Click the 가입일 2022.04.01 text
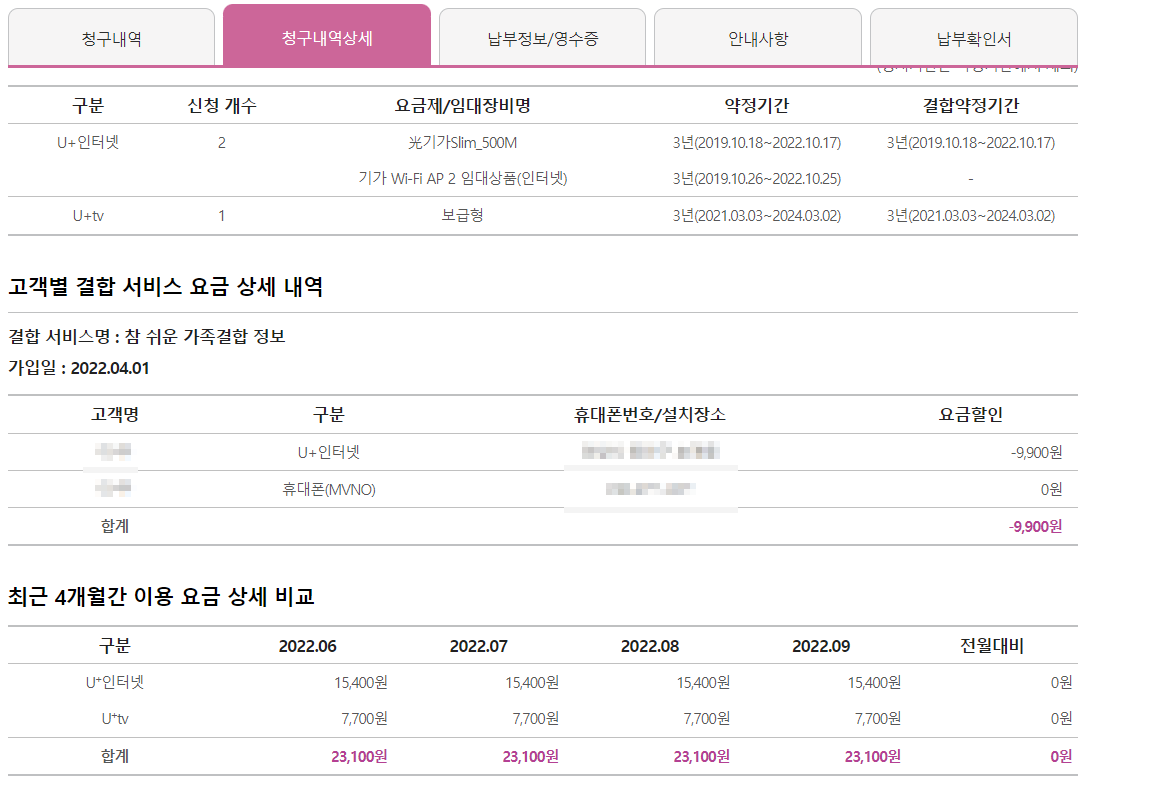This screenshot has width=1154, height=790. (x=79, y=368)
